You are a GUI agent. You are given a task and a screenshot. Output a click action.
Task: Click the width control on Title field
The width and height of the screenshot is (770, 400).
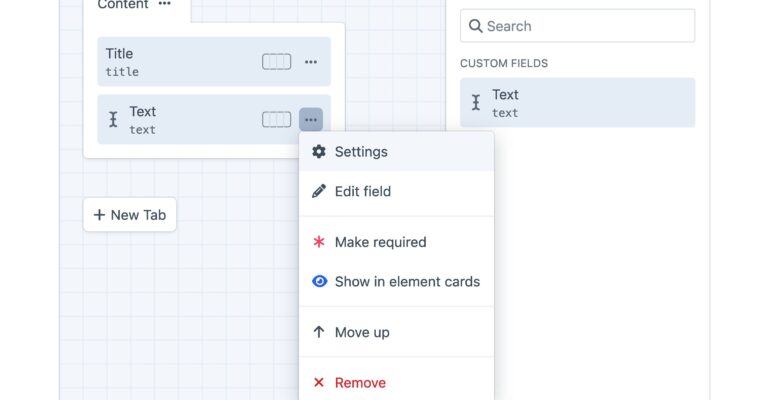pyautogui.click(x=276, y=62)
